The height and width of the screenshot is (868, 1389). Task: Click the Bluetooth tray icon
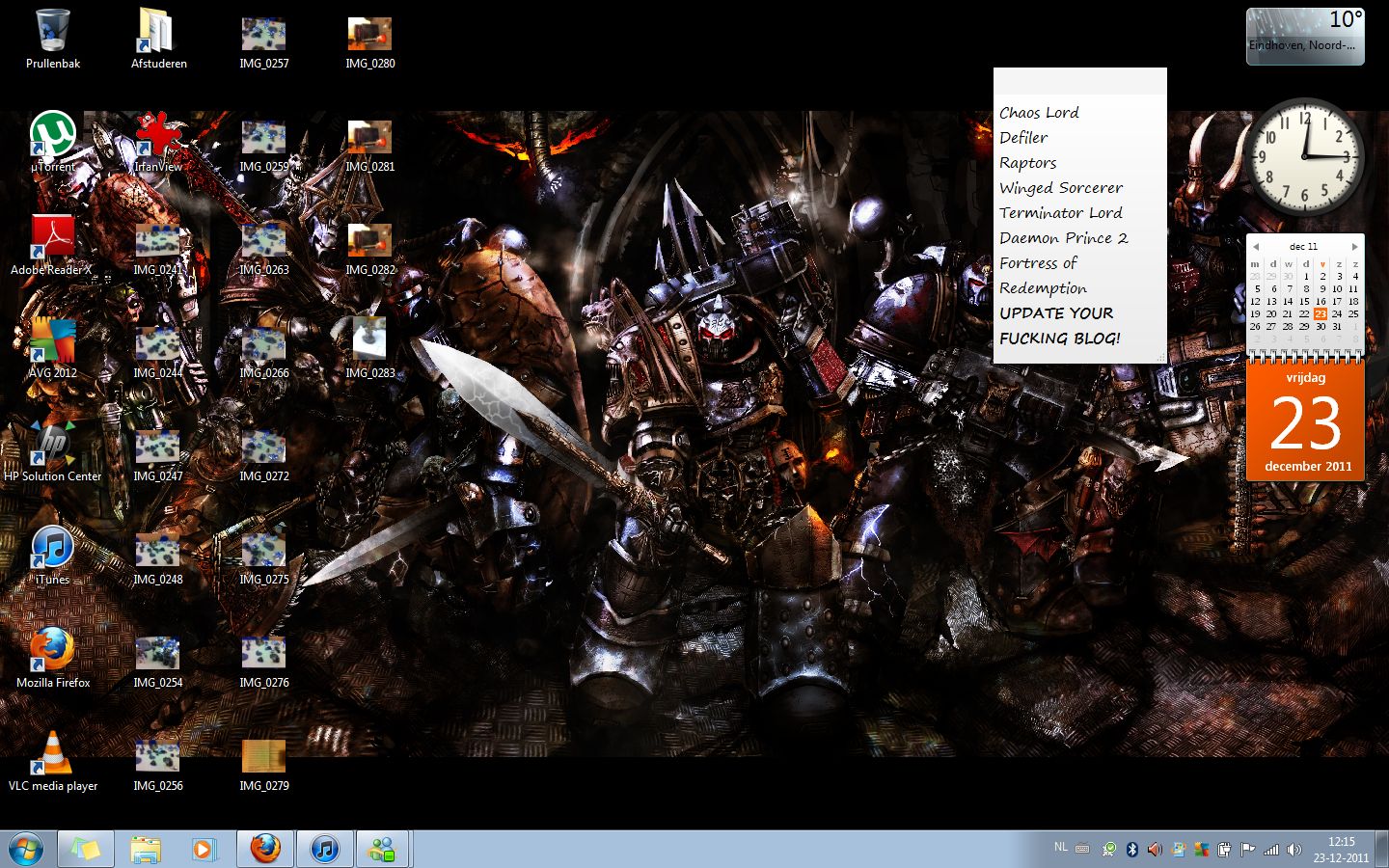[x=1132, y=850]
